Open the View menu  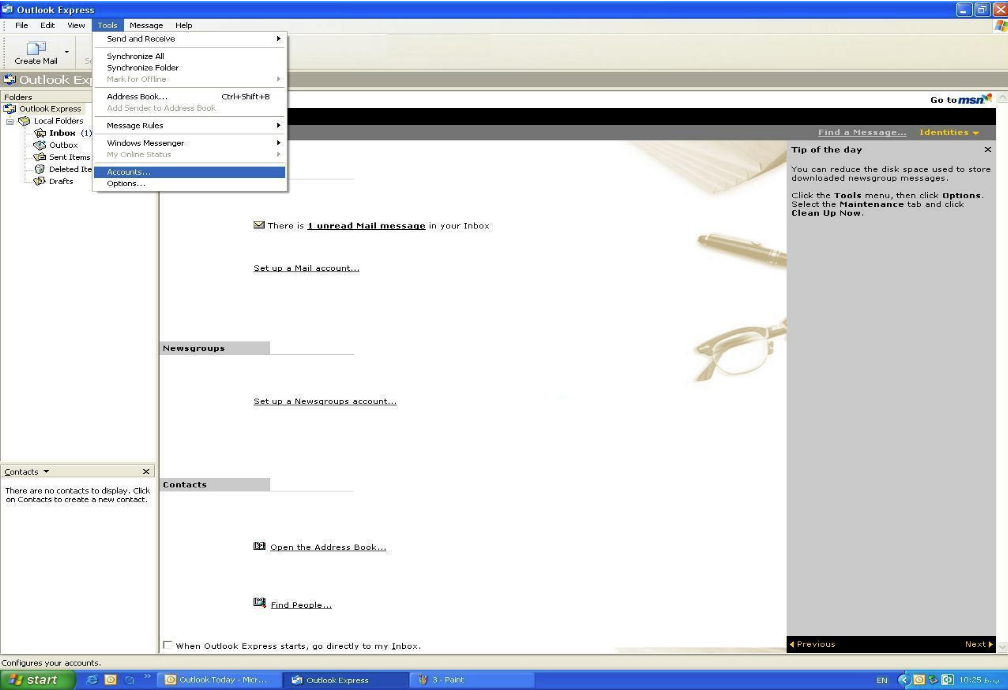point(76,25)
